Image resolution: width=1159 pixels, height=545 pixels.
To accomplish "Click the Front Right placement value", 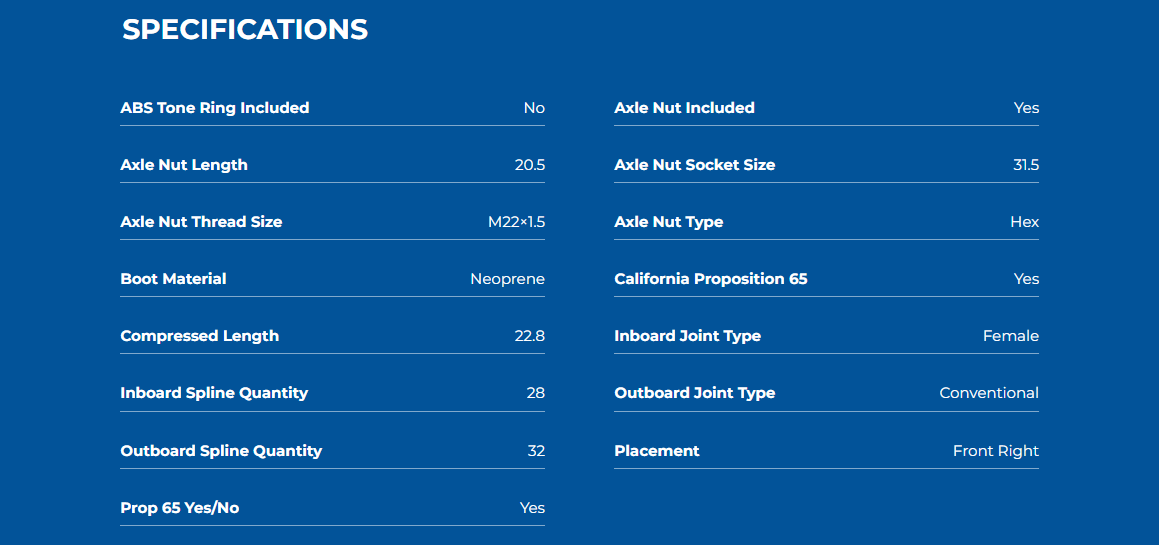I will [x=996, y=450].
